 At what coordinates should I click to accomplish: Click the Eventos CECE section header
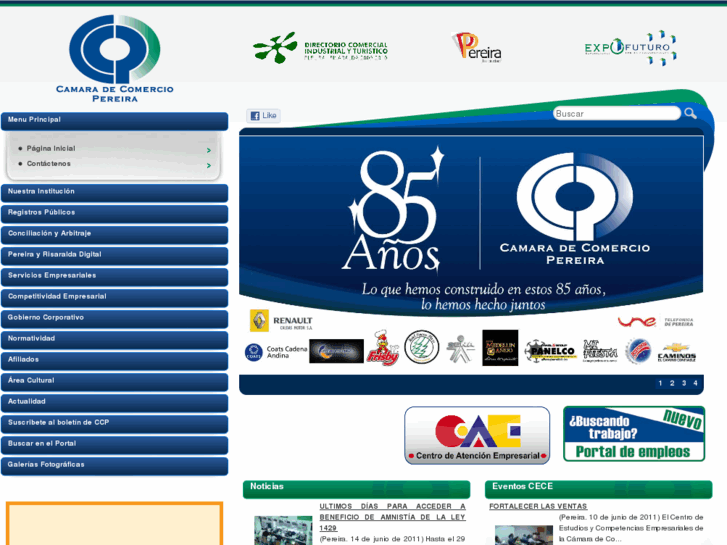pyautogui.click(x=599, y=489)
